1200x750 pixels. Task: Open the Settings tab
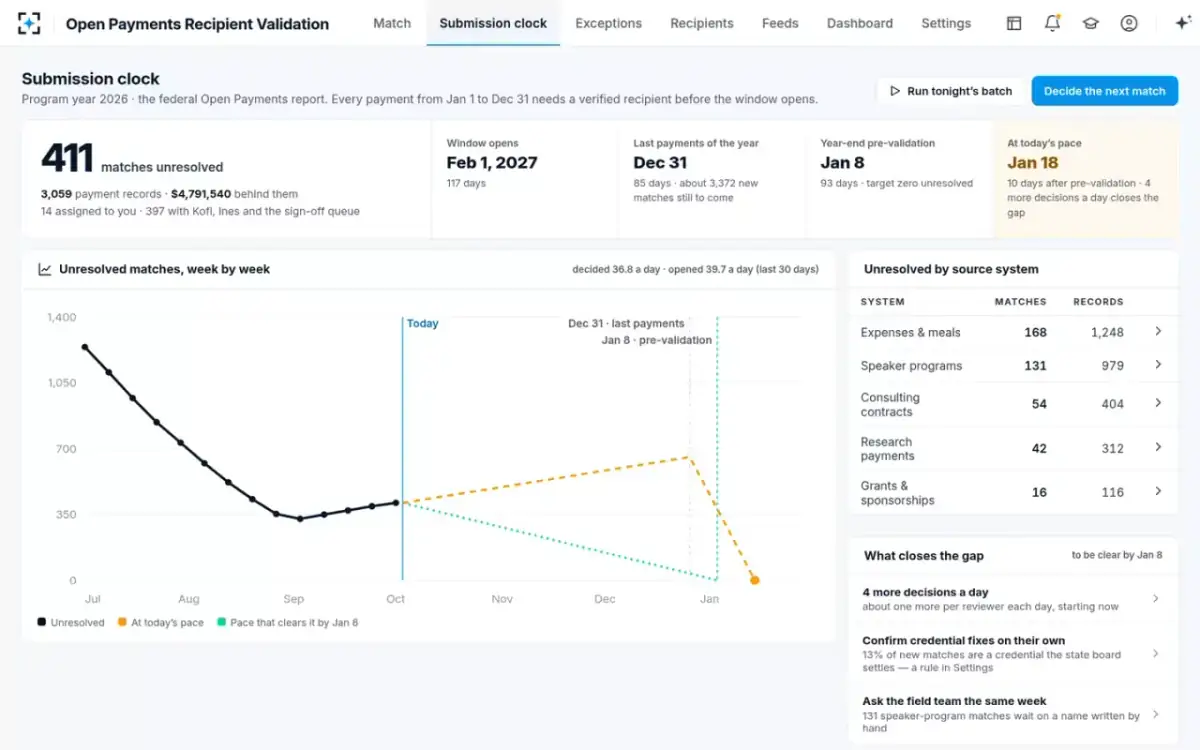(946, 23)
